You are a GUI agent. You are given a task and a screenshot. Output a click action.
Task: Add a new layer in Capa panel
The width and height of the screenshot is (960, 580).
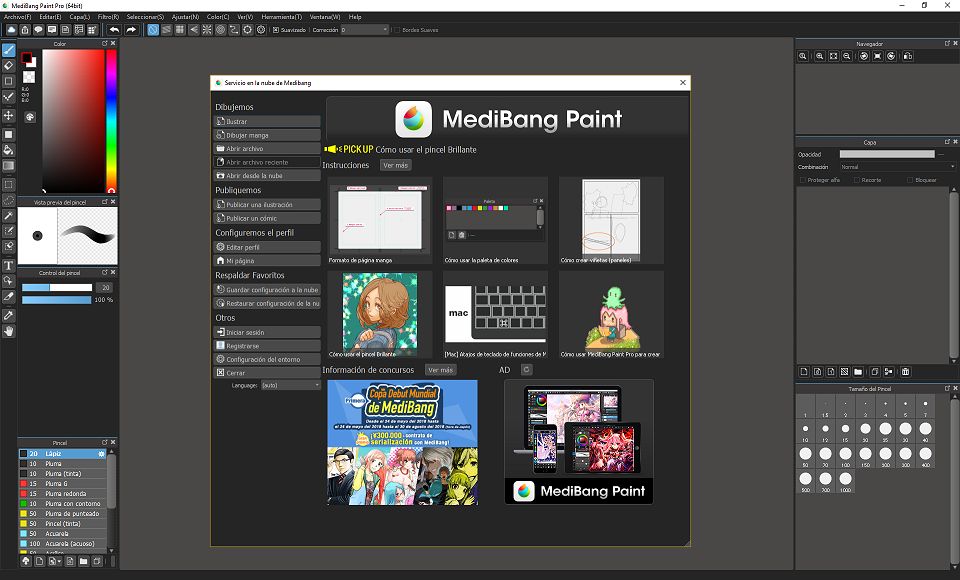pyautogui.click(x=804, y=372)
